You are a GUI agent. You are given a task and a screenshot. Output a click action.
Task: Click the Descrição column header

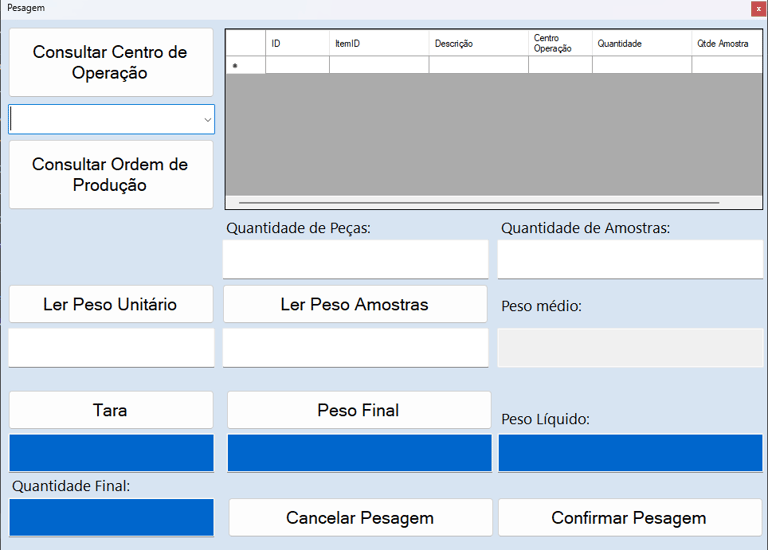[x=479, y=44]
